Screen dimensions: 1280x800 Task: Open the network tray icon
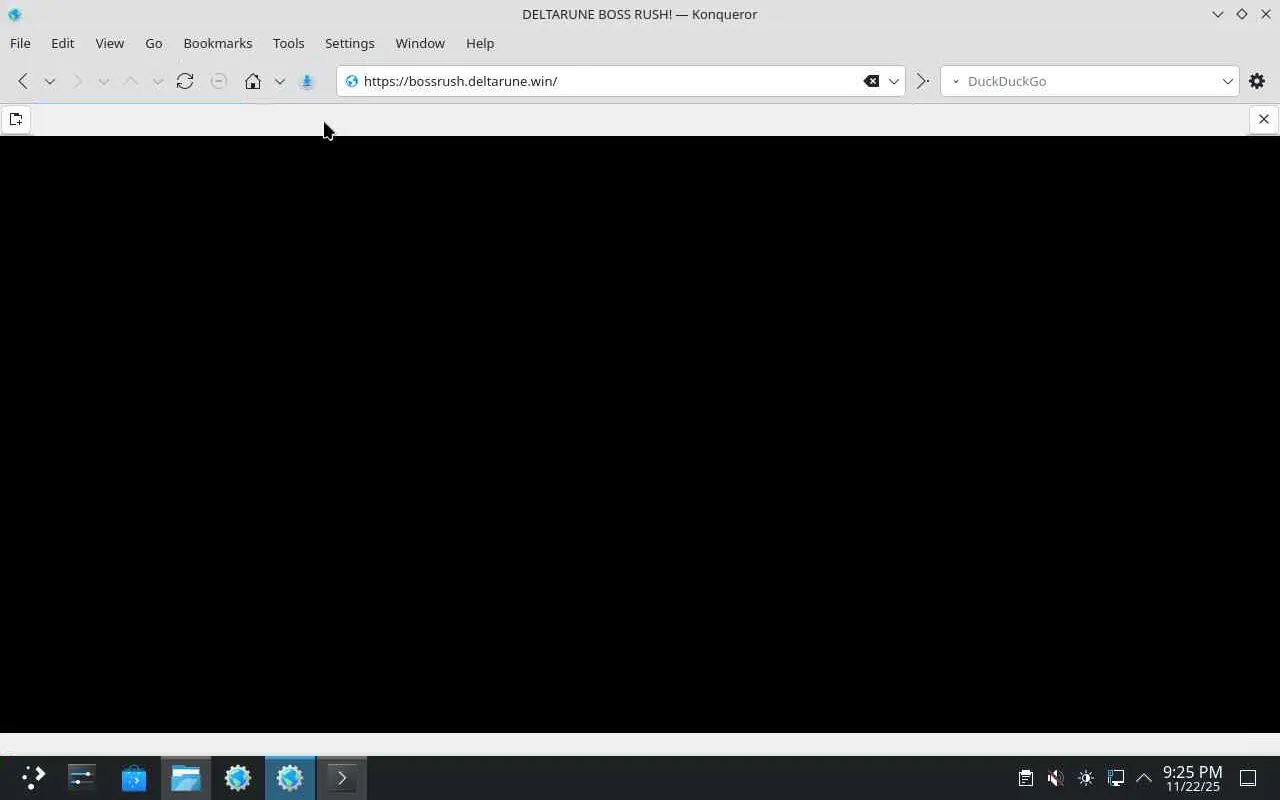point(1116,778)
